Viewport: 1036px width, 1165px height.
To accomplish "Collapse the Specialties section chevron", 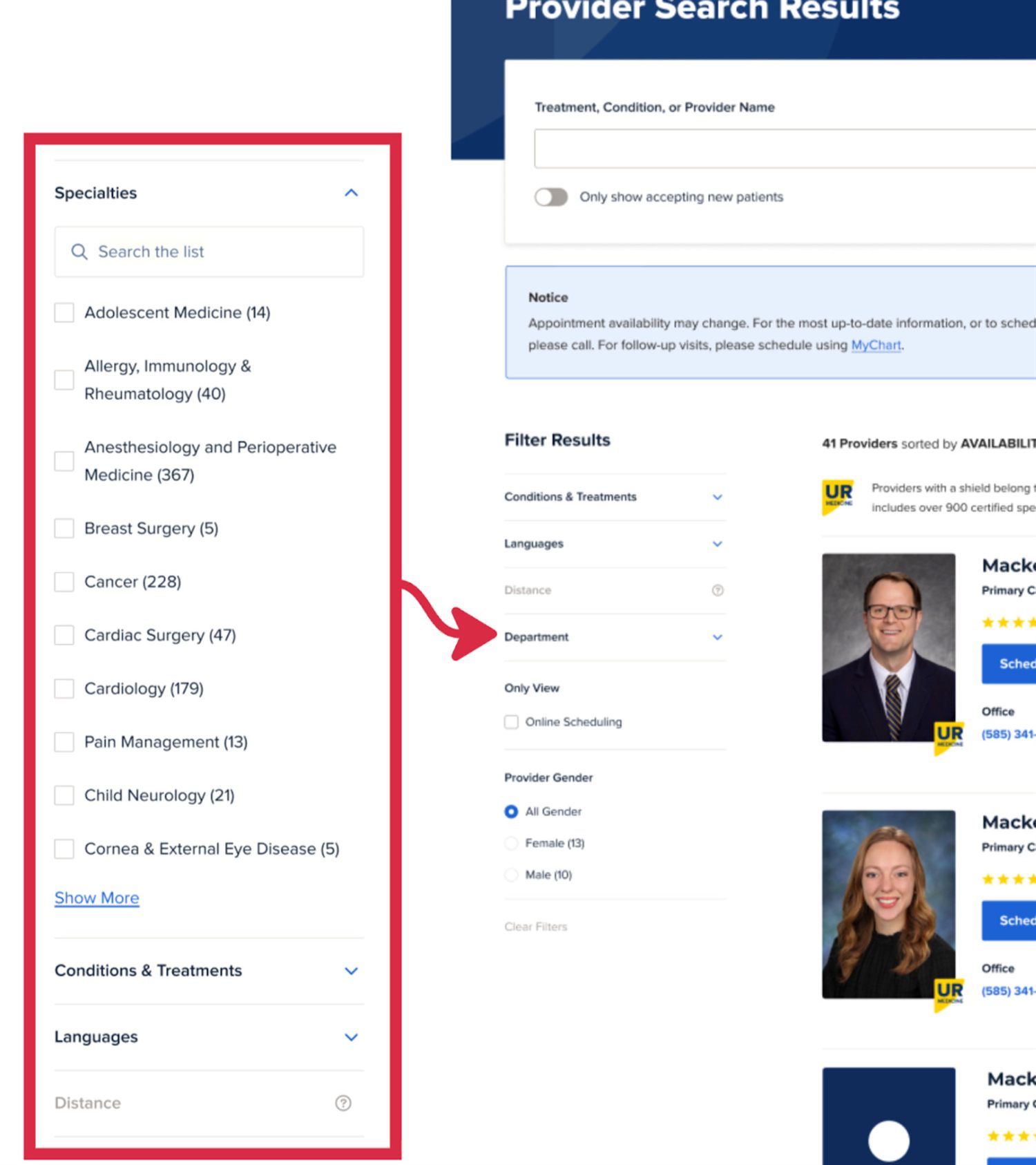I will click(x=352, y=193).
